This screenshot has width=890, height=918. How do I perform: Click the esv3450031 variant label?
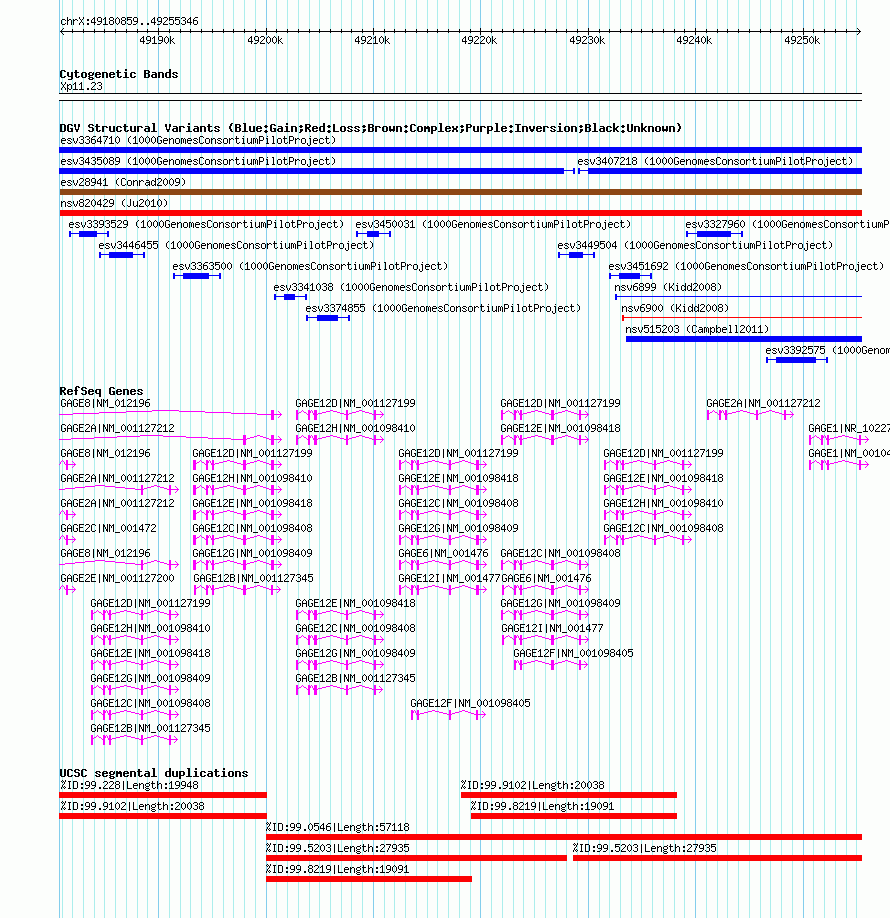tap(493, 224)
